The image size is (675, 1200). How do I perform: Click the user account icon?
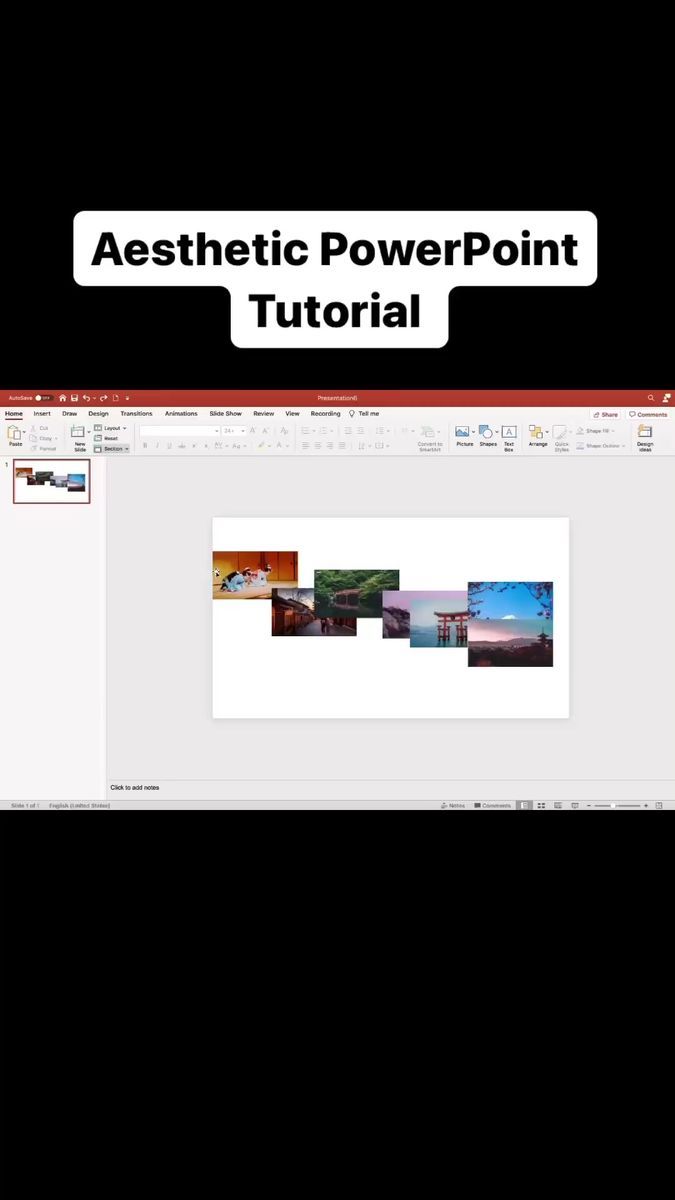[x=666, y=398]
